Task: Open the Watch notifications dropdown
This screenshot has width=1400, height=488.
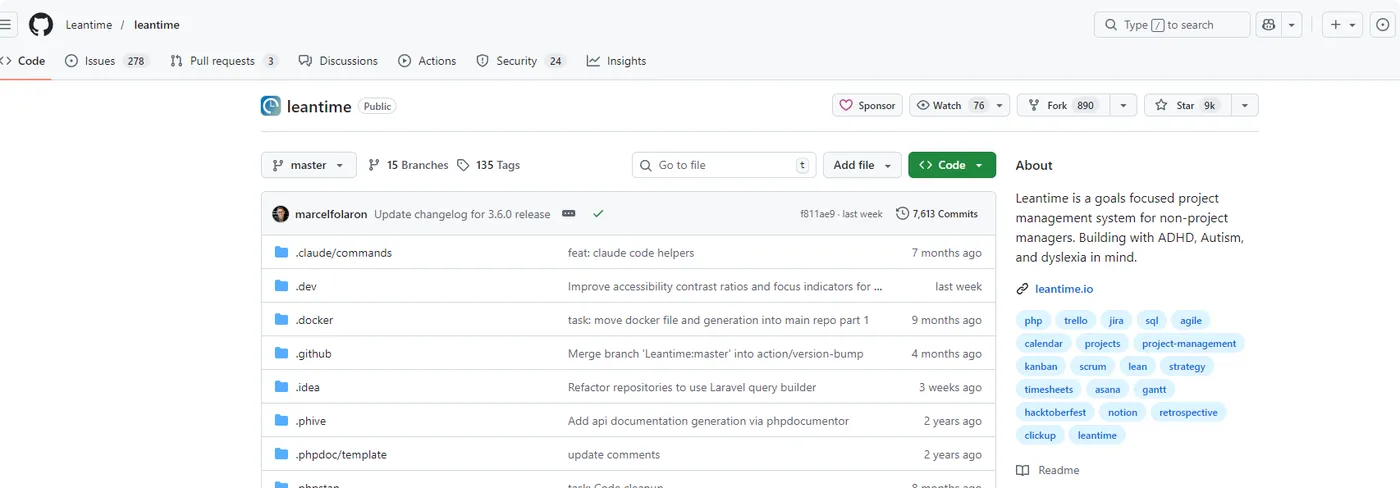Action: point(960,105)
